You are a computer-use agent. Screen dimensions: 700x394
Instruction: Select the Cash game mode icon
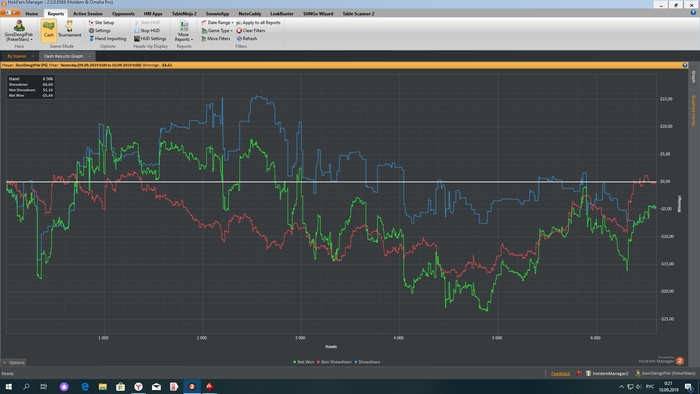click(x=49, y=30)
